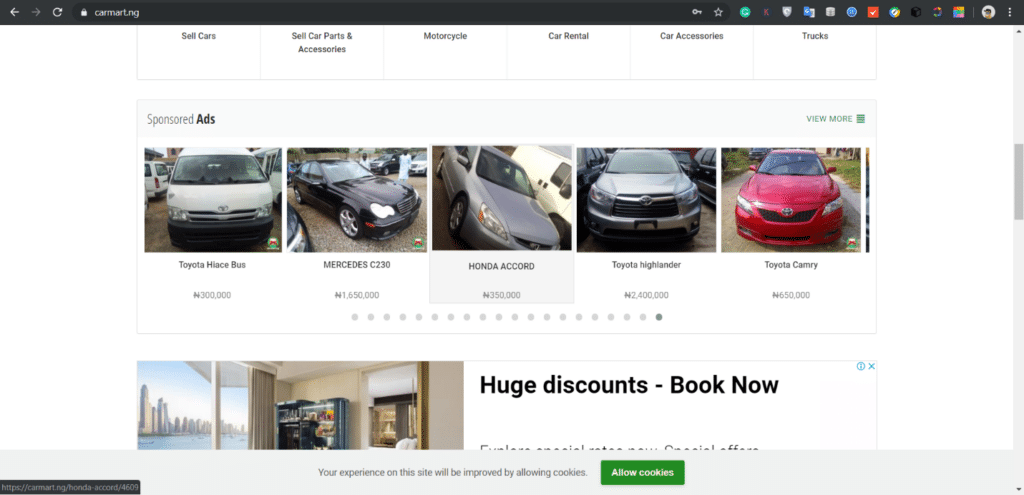Click the ₦1,650,000 price

coord(357,295)
